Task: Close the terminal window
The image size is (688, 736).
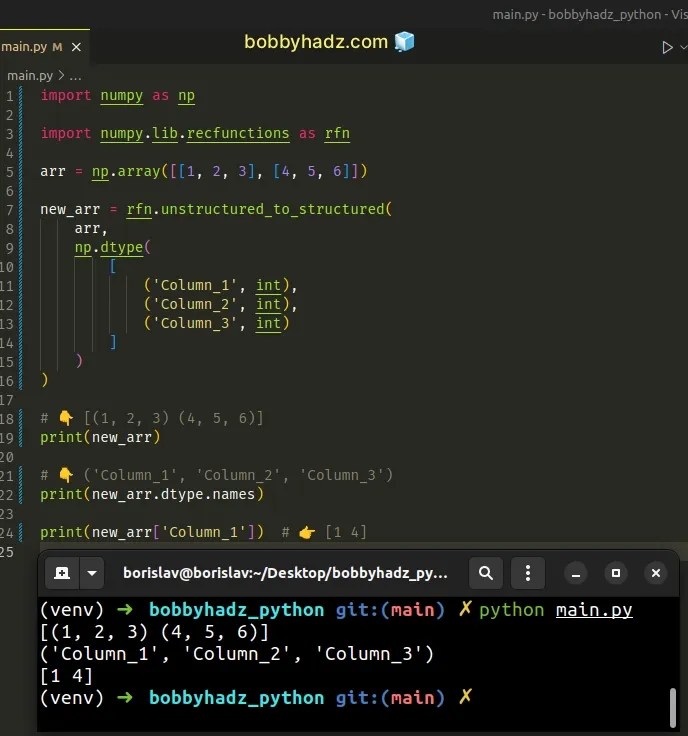Action: (656, 573)
